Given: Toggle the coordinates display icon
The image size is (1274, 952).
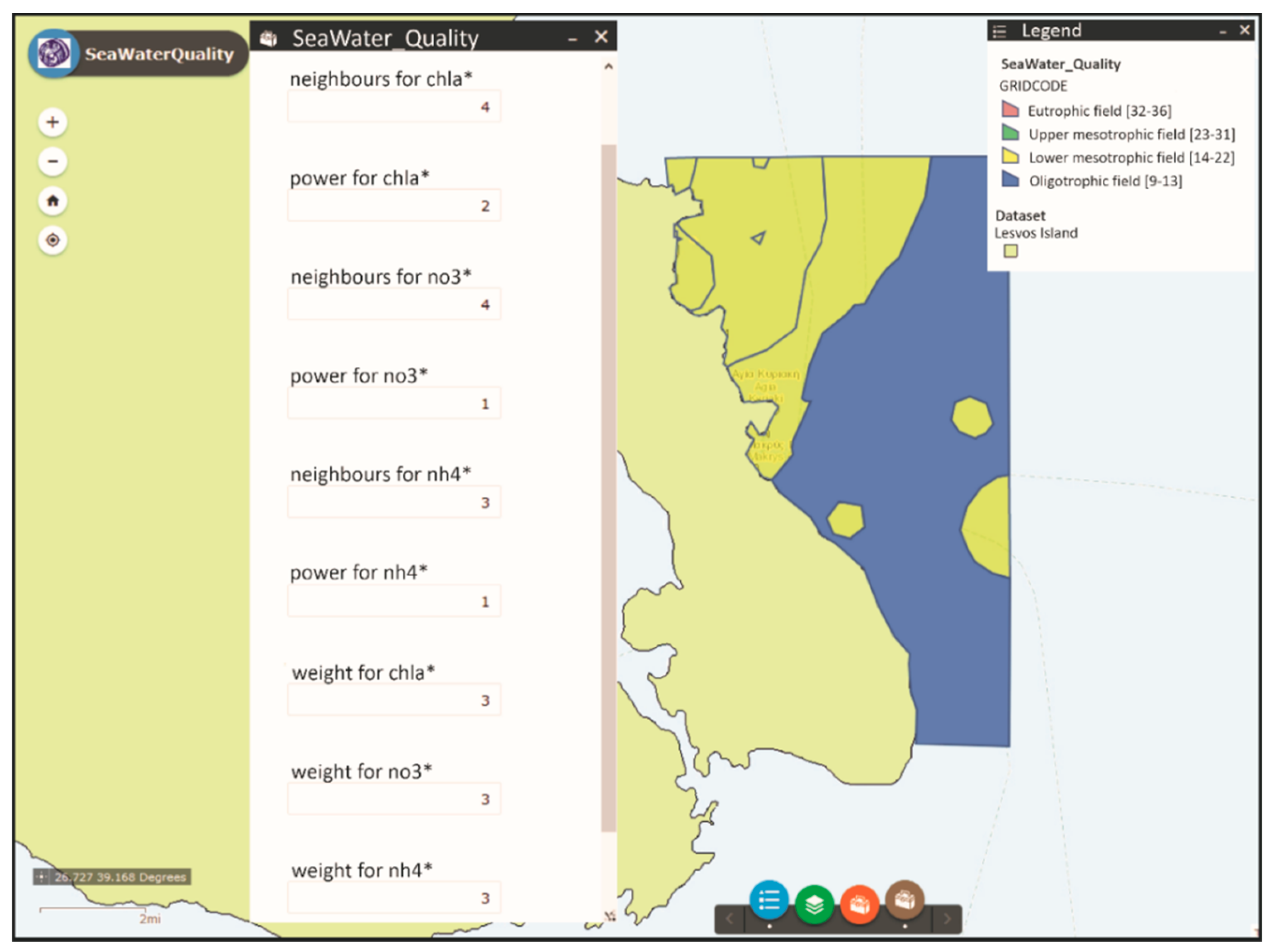Looking at the screenshot, I should click(x=41, y=877).
